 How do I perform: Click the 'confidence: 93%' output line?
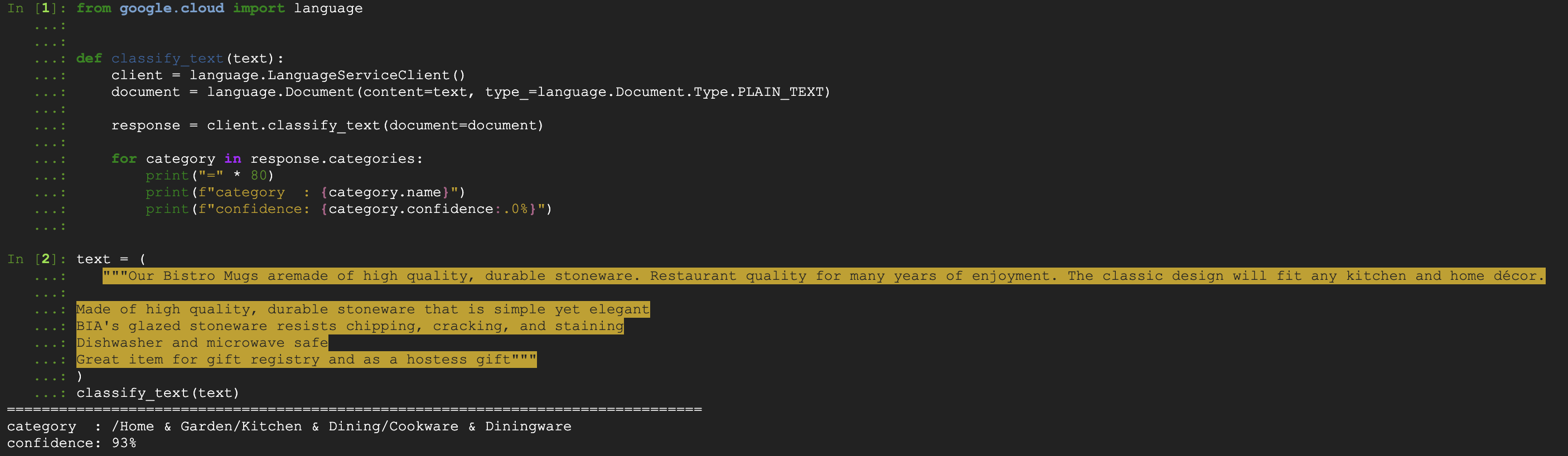tap(72, 443)
